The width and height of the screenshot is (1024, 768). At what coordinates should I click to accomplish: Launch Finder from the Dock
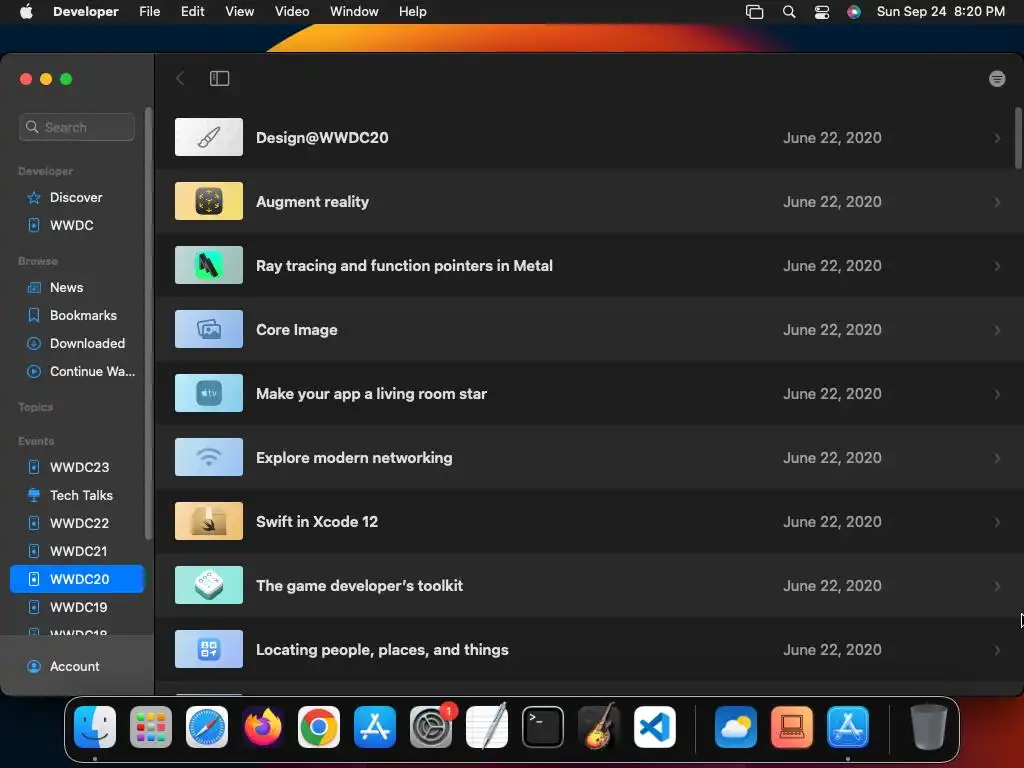pyautogui.click(x=95, y=727)
